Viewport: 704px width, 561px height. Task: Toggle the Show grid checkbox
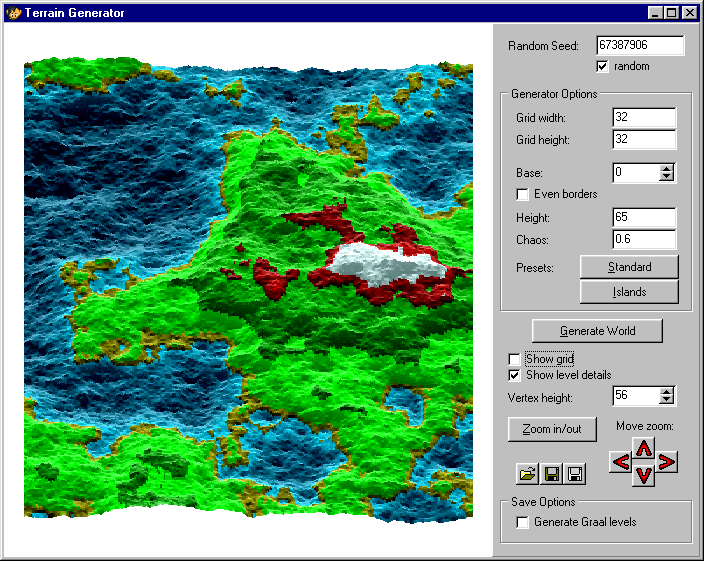(515, 359)
